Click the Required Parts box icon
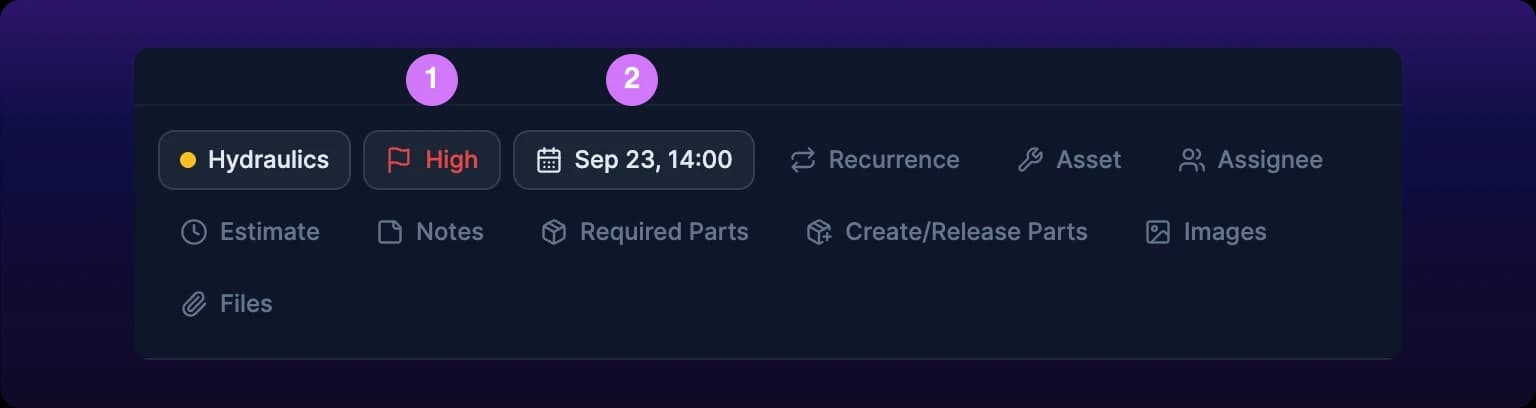The width and height of the screenshot is (1536, 408). point(554,232)
